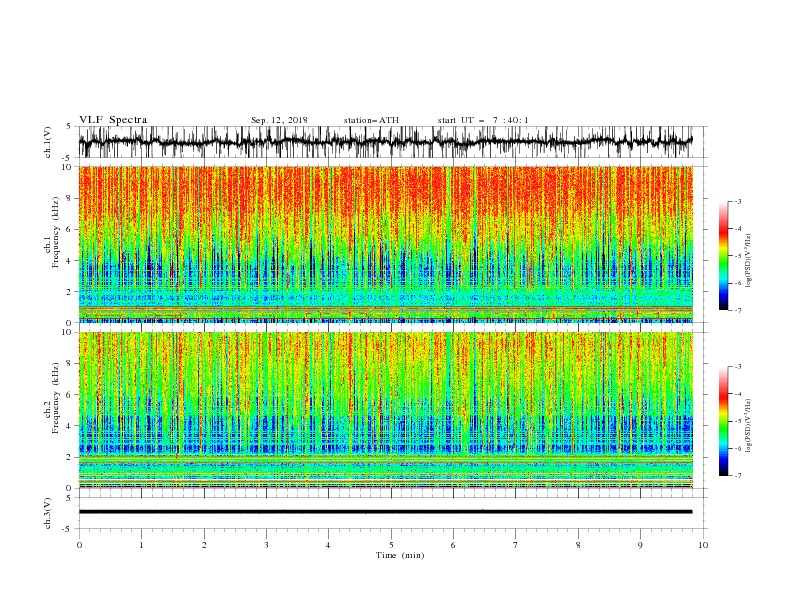Click the "5" tick on the ch.1(V) axis

coord(70,127)
